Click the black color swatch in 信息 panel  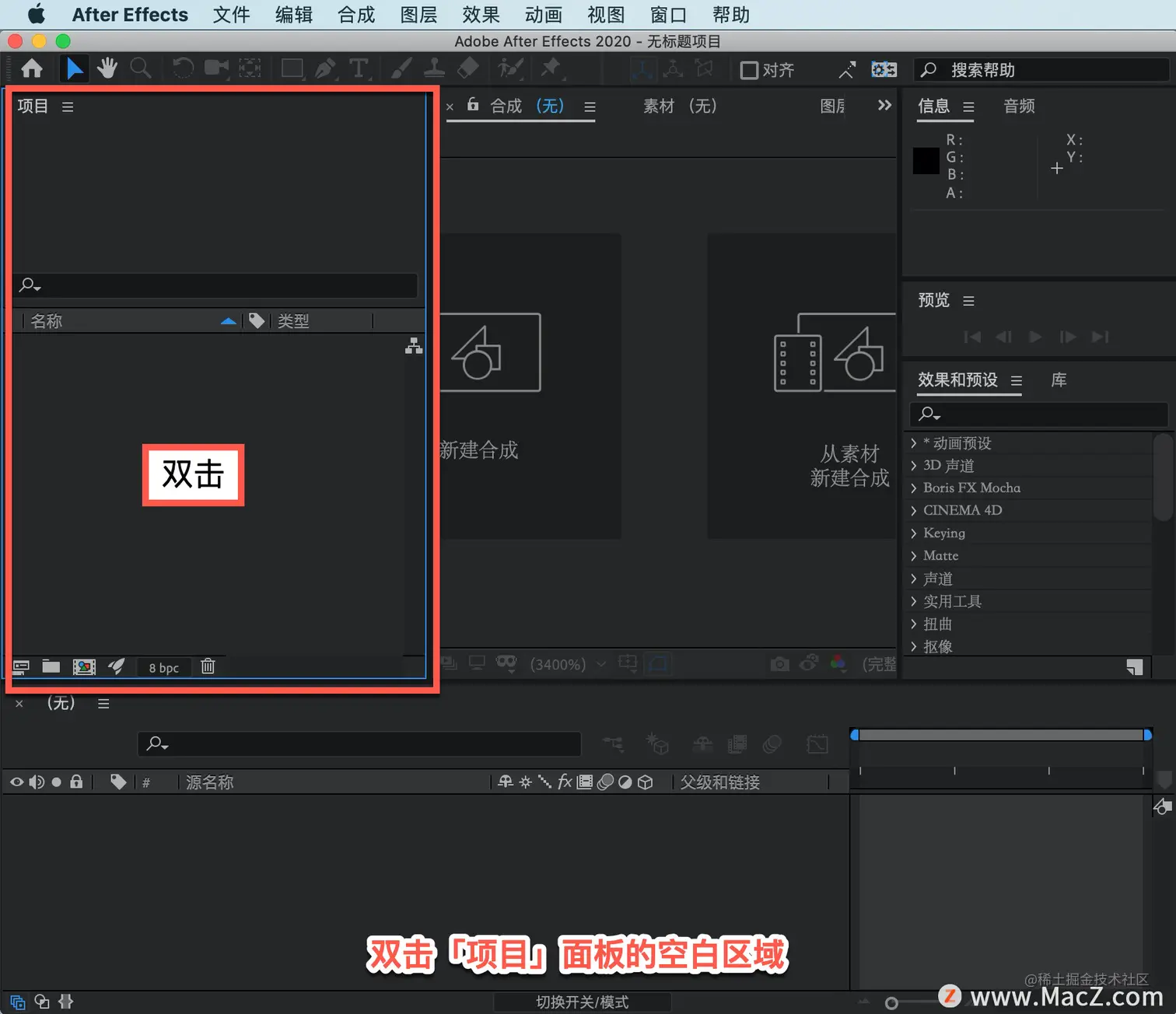click(926, 161)
